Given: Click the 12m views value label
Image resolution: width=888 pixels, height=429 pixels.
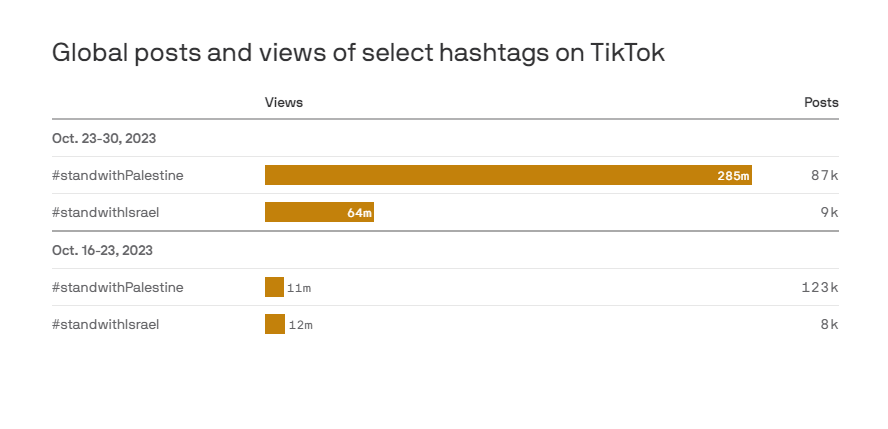Looking at the screenshot, I should pos(300,325).
